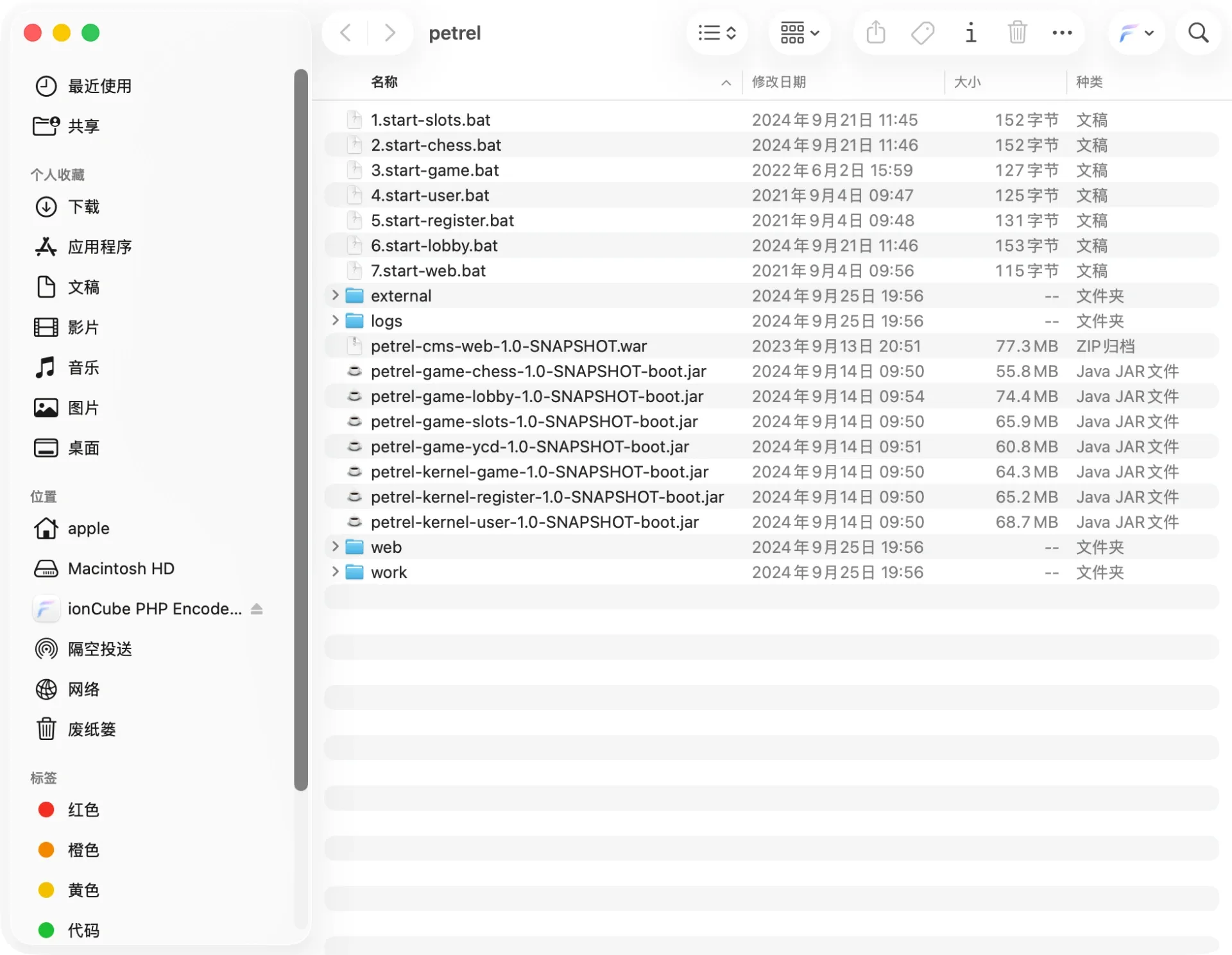This screenshot has height=955, width=1232.
Task: Open 废纸篓 in the sidebar
Action: pos(75,729)
